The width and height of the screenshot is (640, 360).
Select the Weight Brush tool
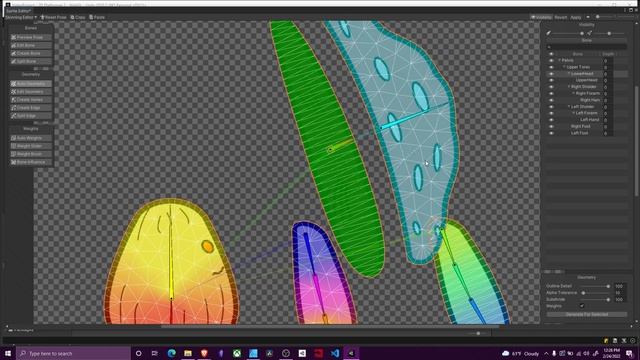pos(31,154)
